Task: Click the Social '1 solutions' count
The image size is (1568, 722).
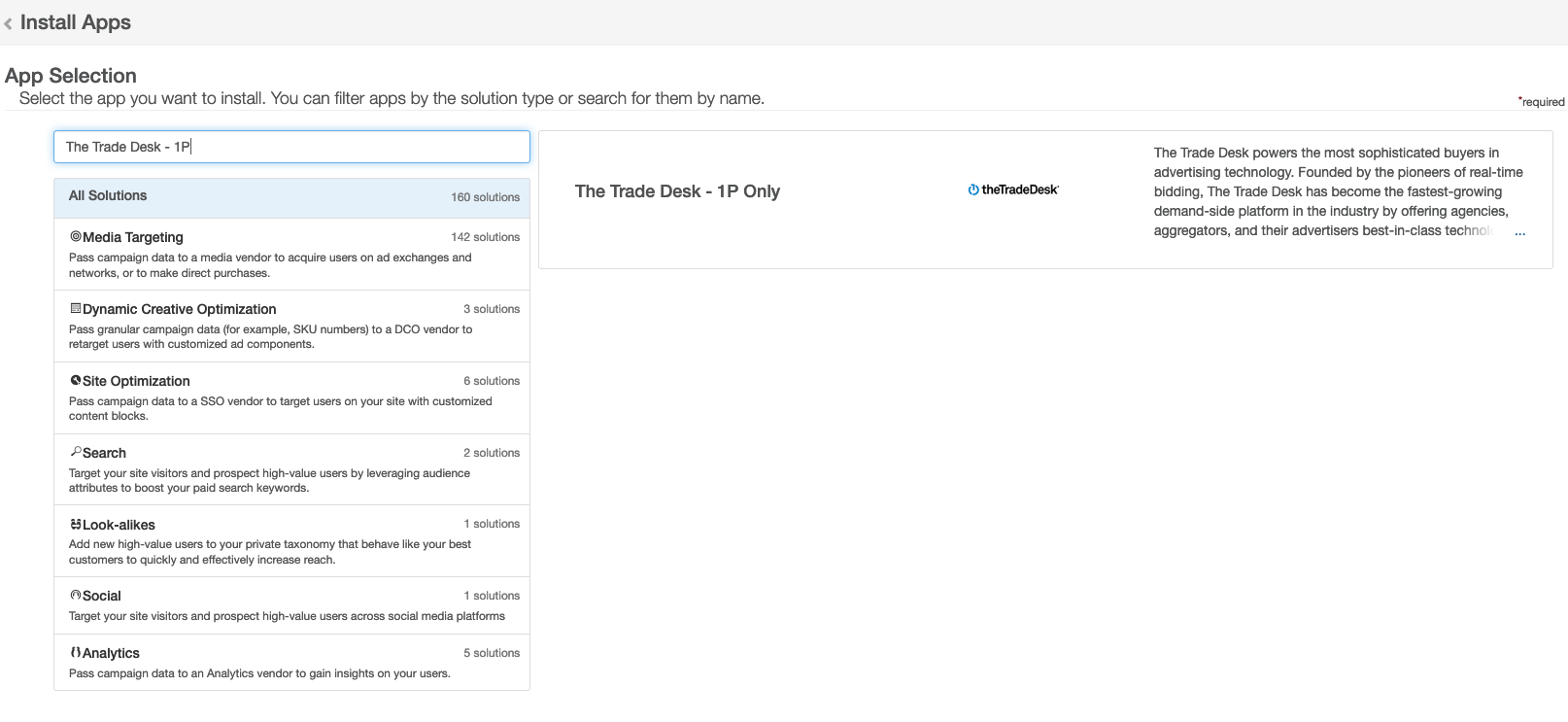Action: [492, 596]
